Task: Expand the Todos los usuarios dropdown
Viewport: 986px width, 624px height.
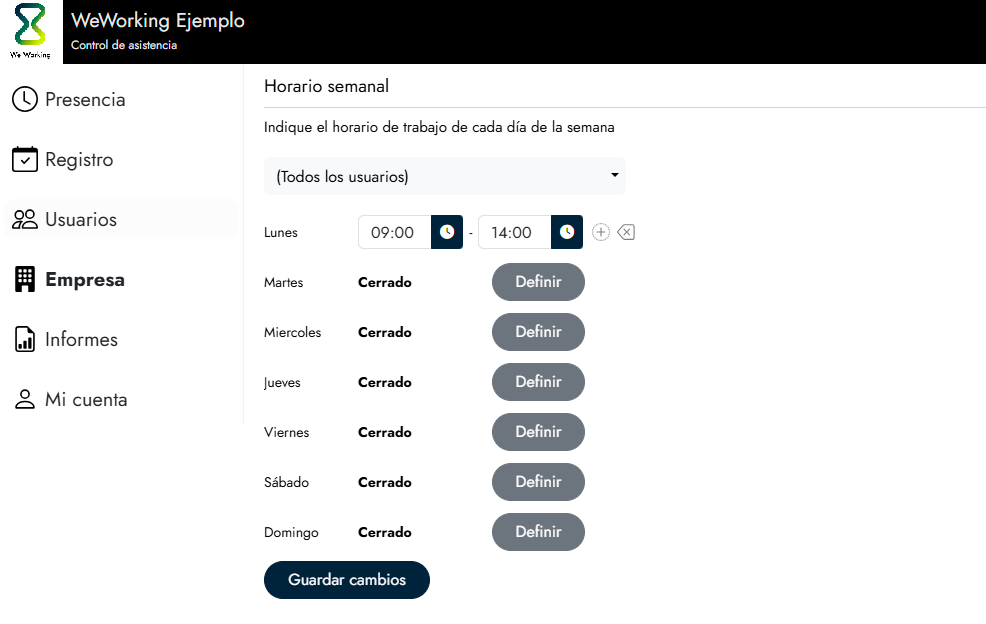Action: [x=444, y=176]
